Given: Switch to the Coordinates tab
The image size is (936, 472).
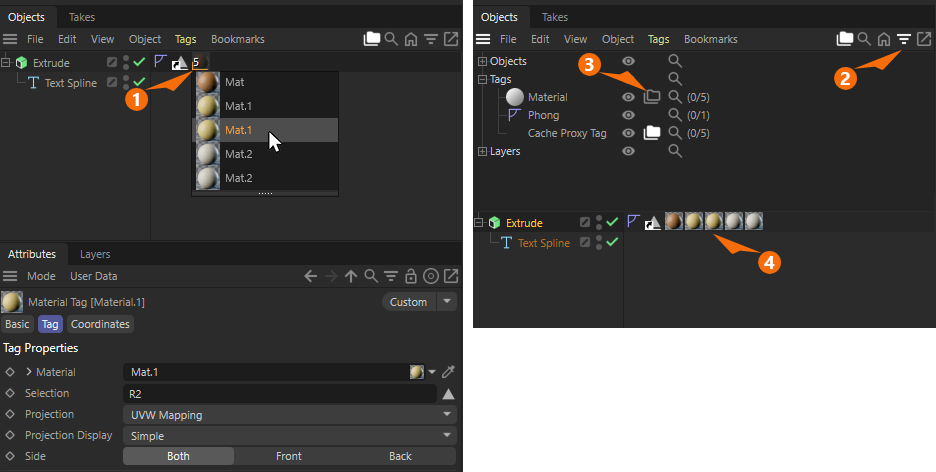Looking at the screenshot, I should 100,324.
